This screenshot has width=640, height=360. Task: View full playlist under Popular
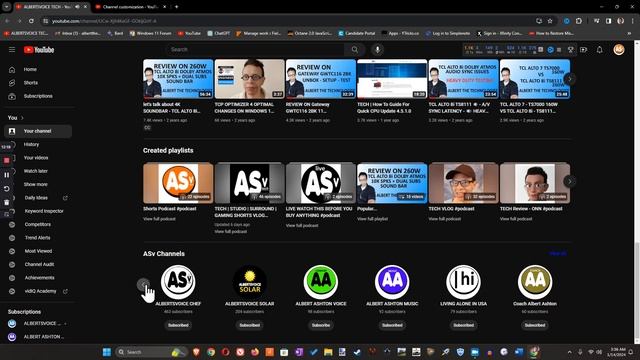372,219
